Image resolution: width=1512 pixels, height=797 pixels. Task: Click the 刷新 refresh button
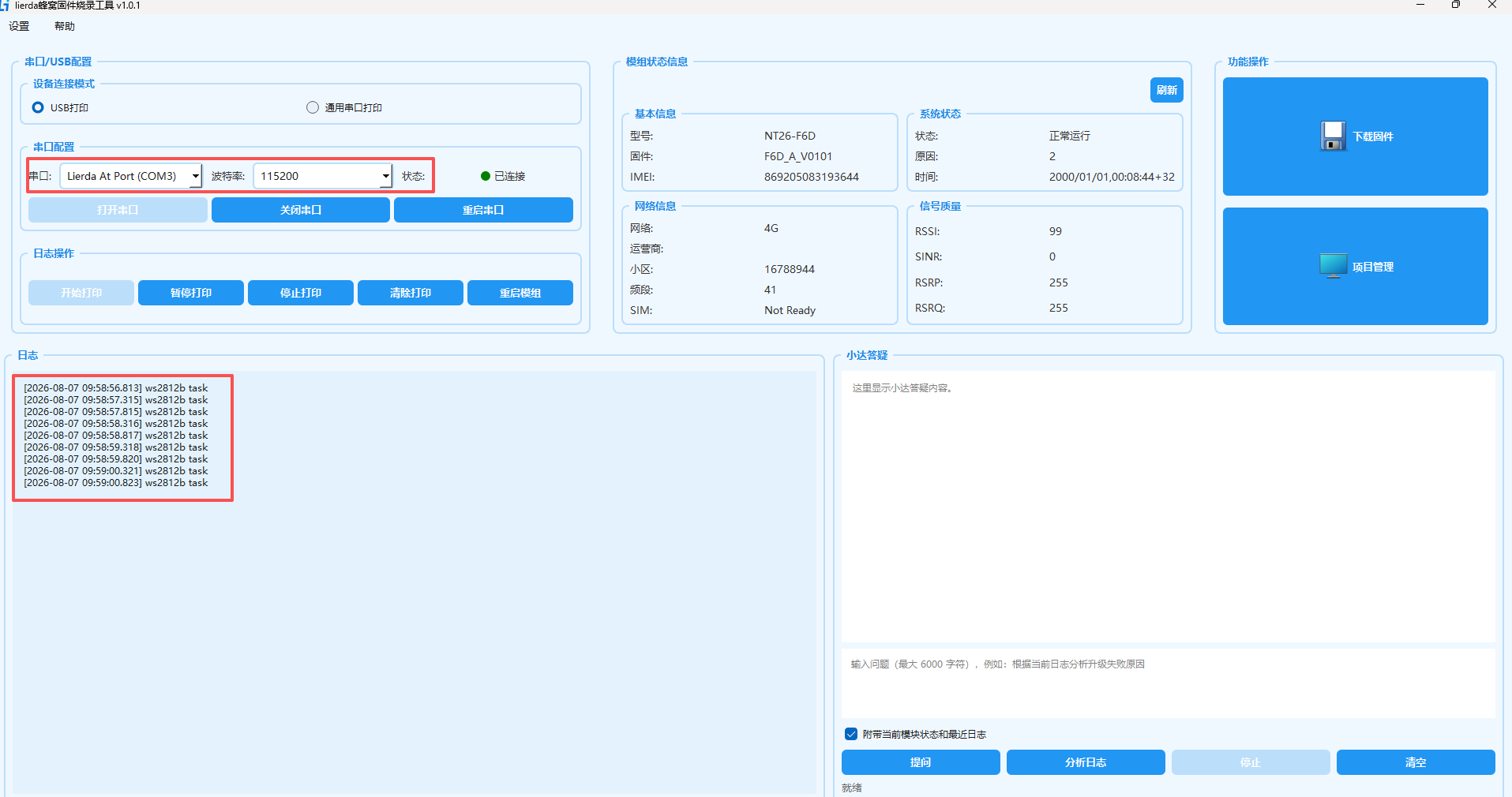pos(1167,90)
